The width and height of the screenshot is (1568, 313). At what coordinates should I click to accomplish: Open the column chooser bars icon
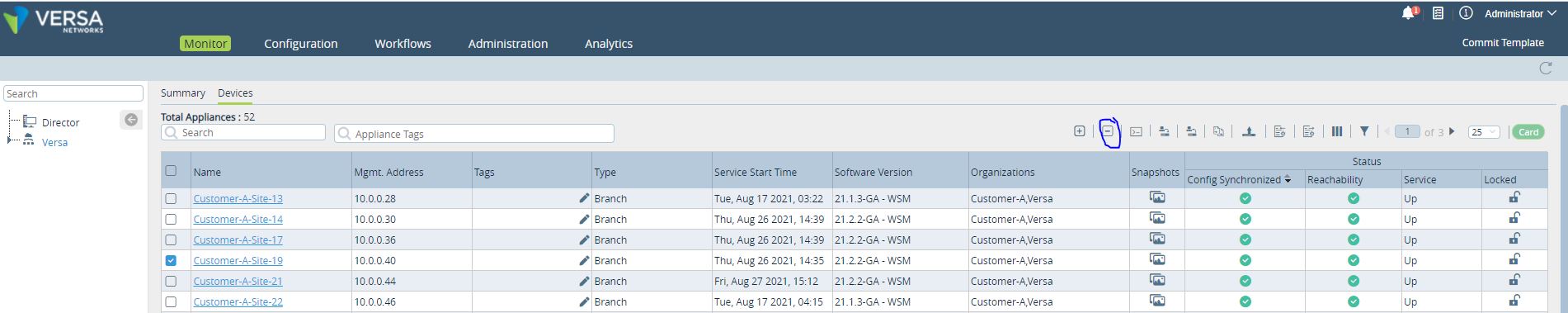pyautogui.click(x=1337, y=131)
